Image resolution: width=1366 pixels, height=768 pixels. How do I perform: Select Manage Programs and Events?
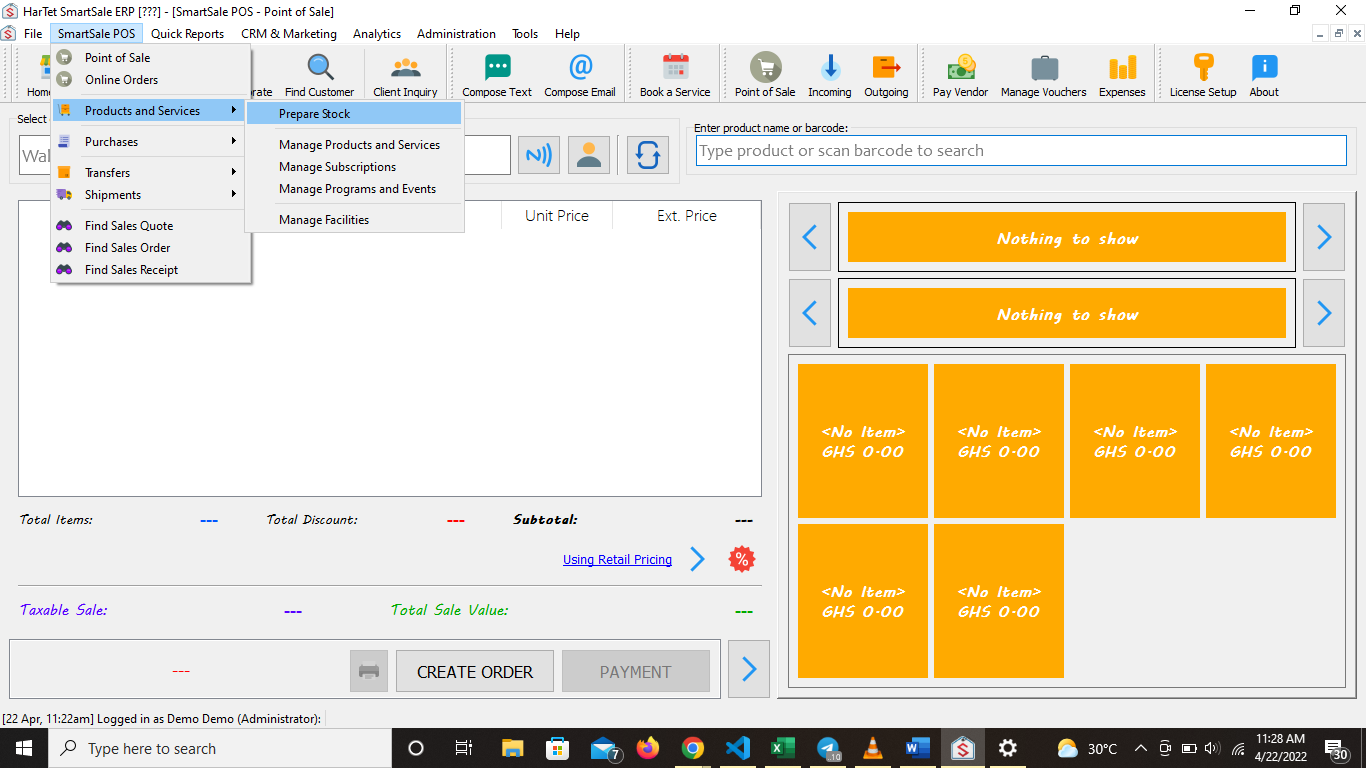(x=354, y=188)
